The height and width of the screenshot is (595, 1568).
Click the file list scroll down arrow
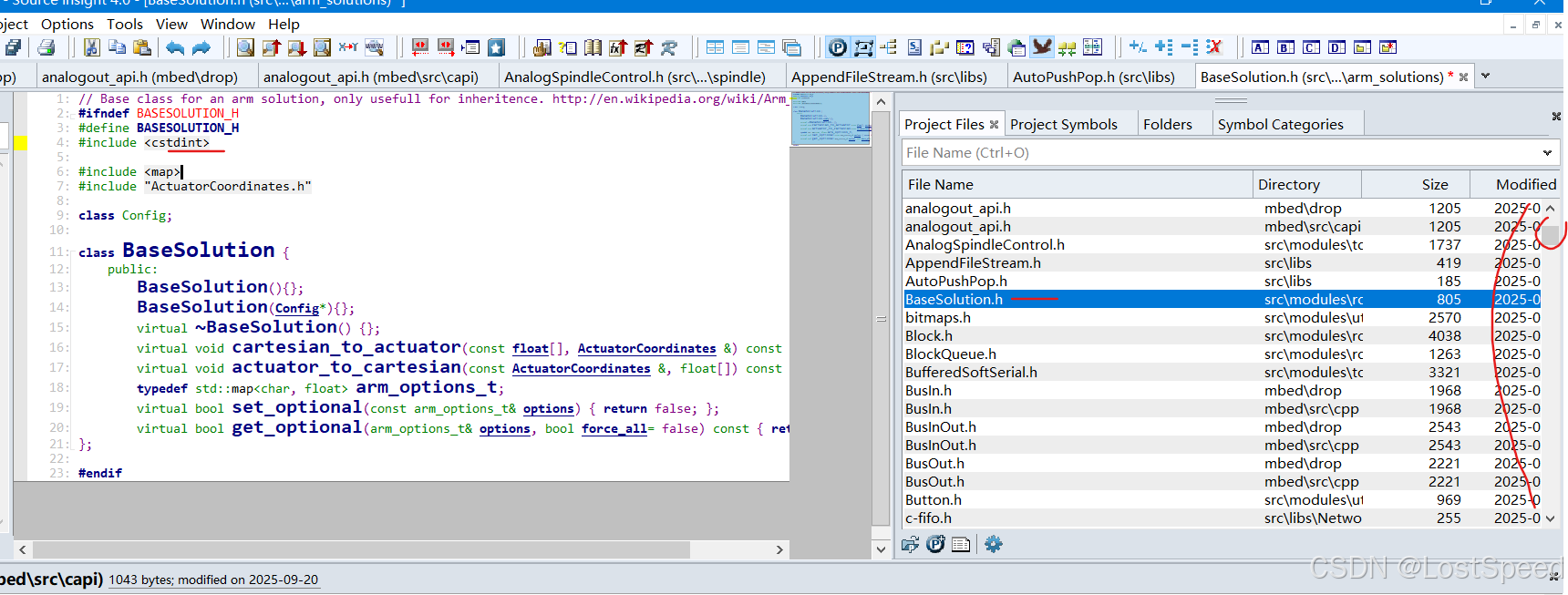click(x=1551, y=518)
